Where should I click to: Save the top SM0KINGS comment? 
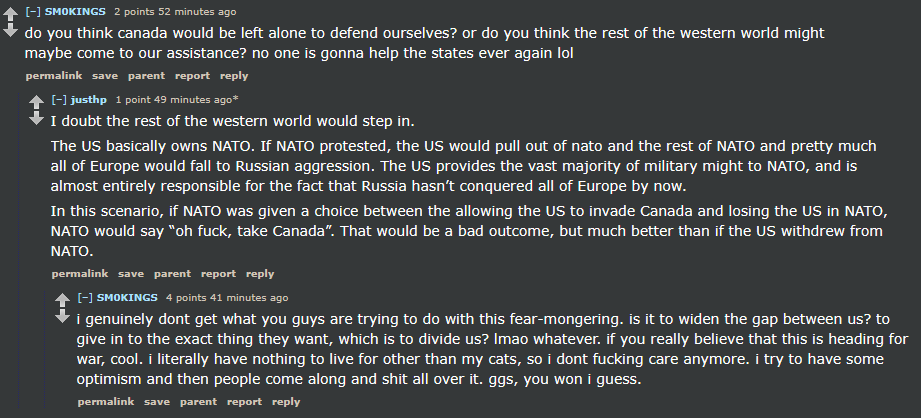tap(105, 76)
